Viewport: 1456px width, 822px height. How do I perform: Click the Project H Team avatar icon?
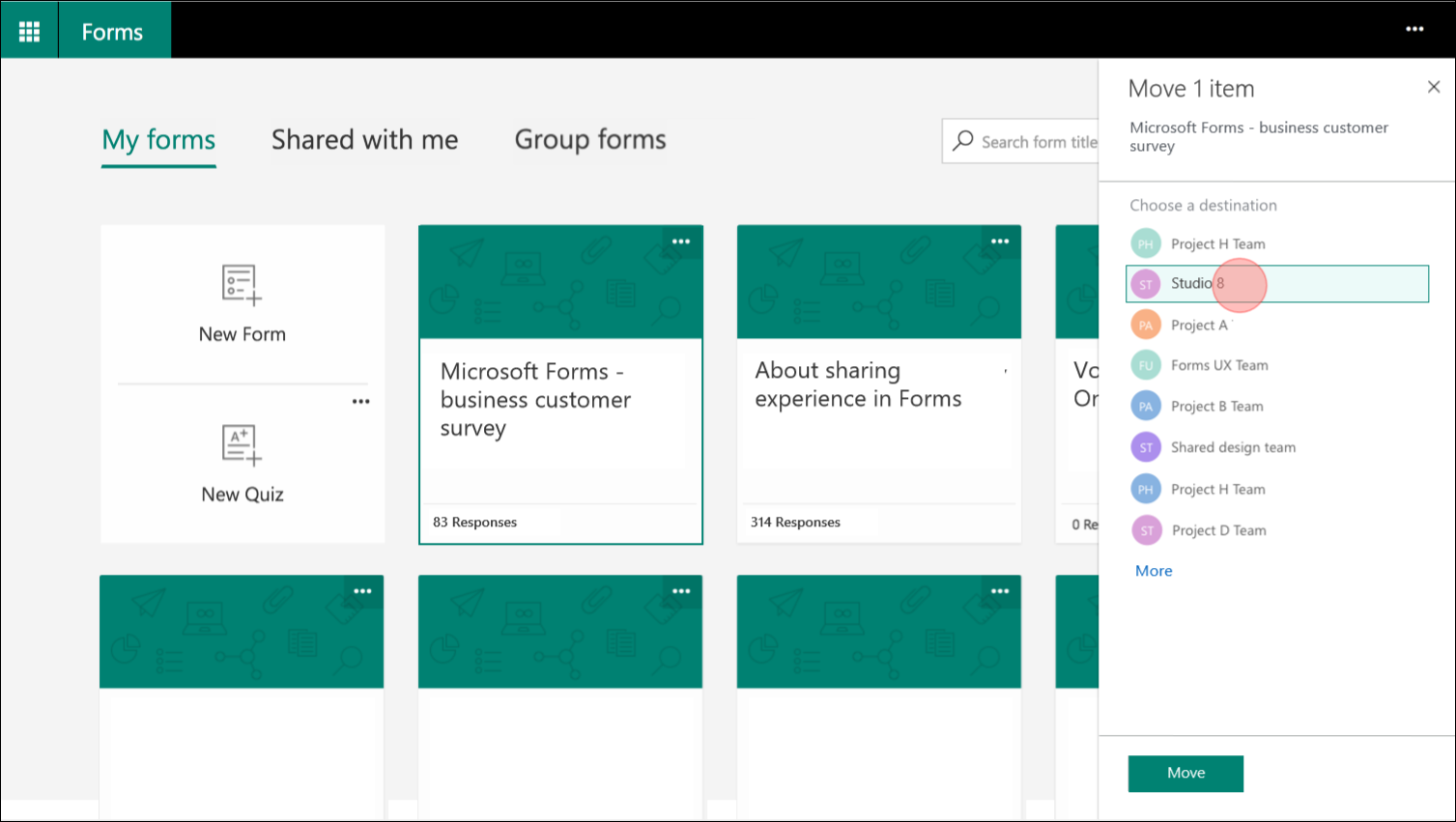click(1145, 243)
